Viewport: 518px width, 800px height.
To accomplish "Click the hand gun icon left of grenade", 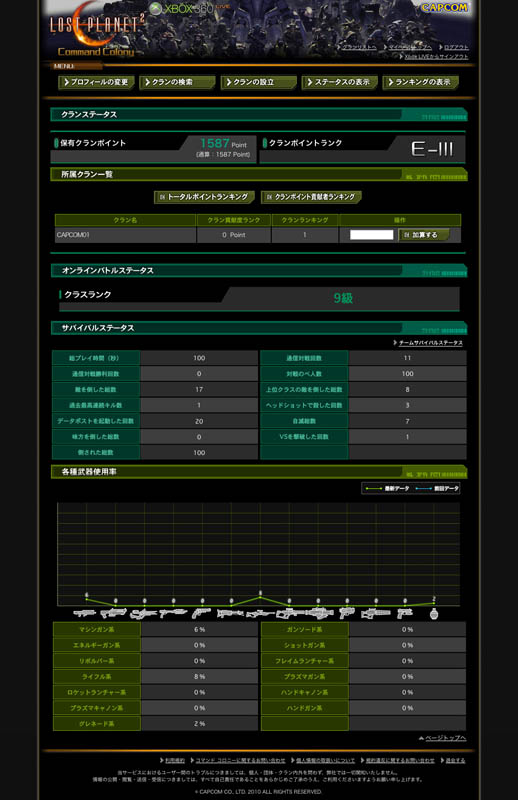I will coord(405,613).
